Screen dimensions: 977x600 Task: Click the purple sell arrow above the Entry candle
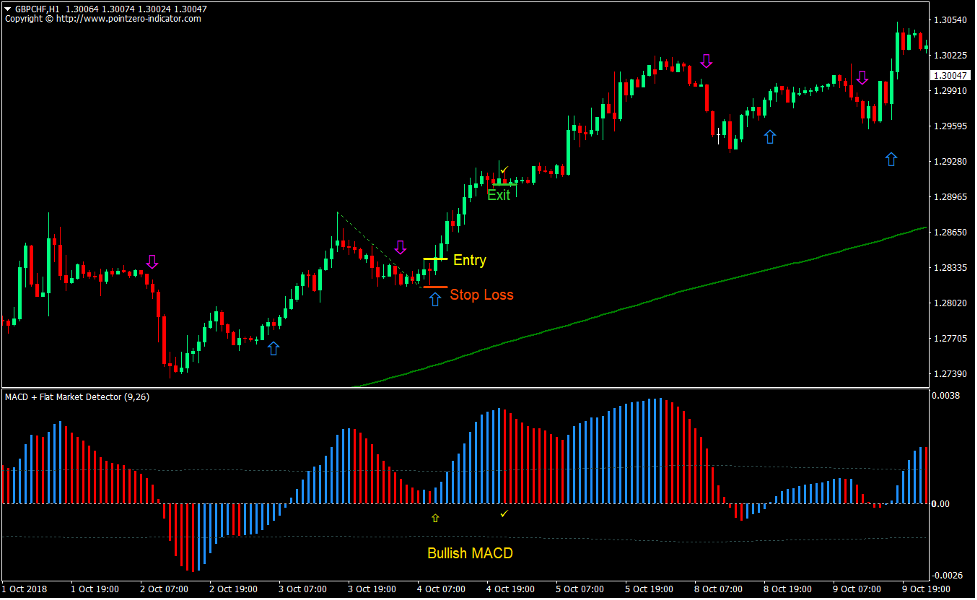401,245
